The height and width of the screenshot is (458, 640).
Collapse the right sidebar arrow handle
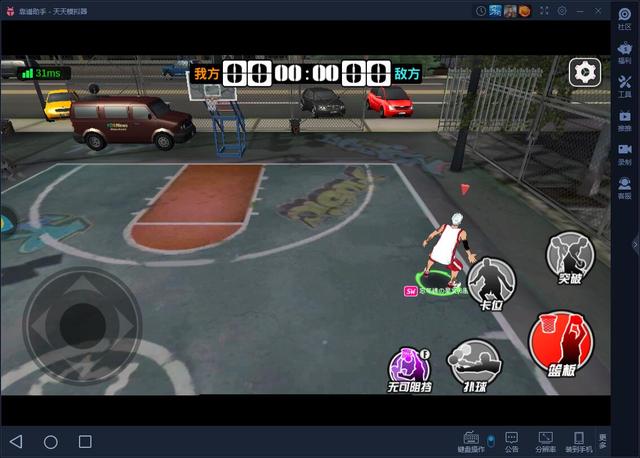click(636, 245)
